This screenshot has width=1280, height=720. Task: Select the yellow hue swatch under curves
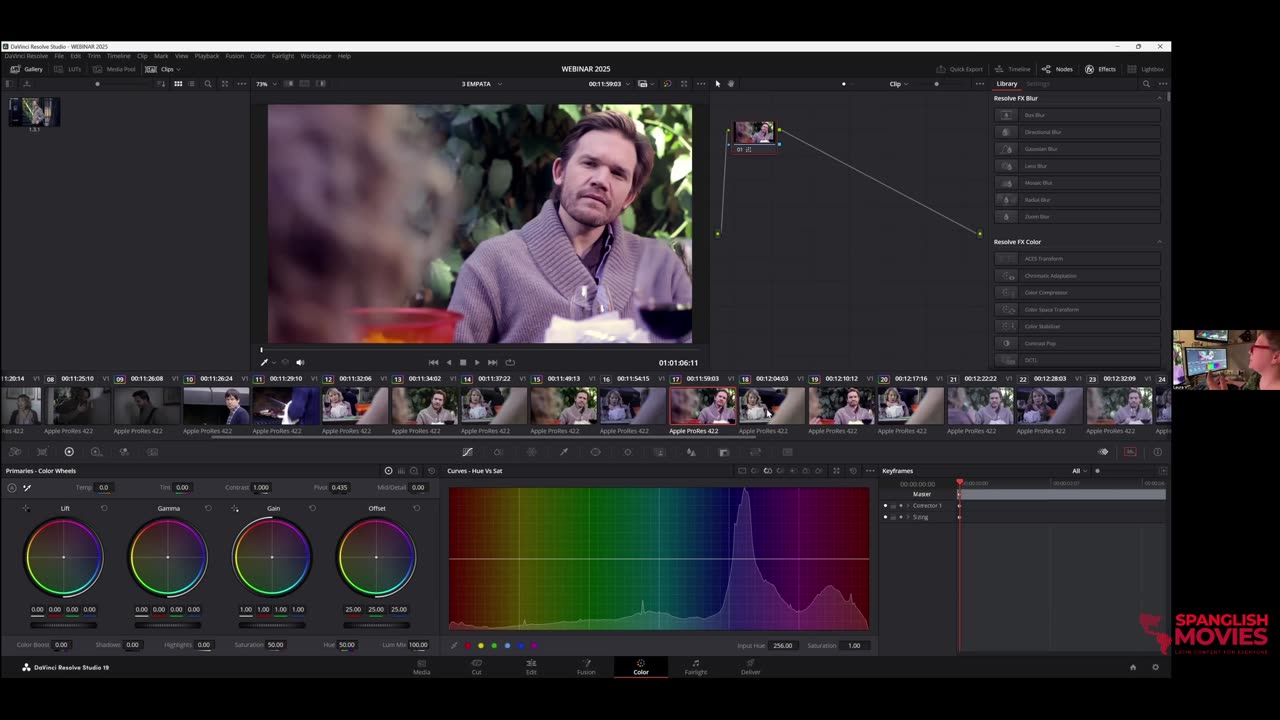click(481, 646)
